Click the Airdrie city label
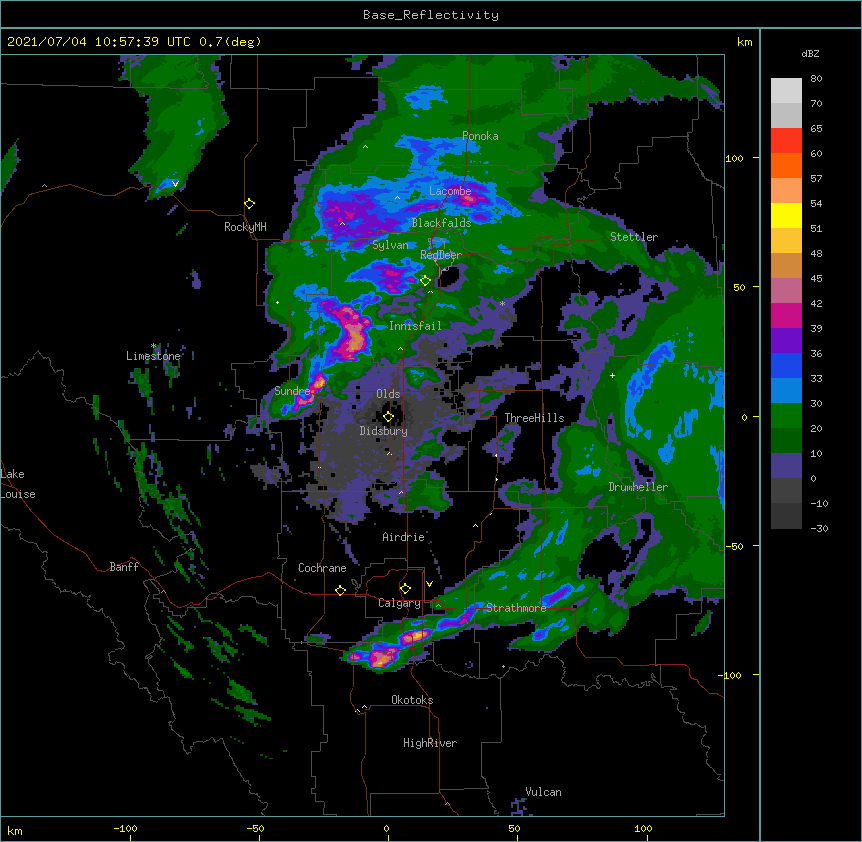This screenshot has height=842, width=862. (404, 537)
